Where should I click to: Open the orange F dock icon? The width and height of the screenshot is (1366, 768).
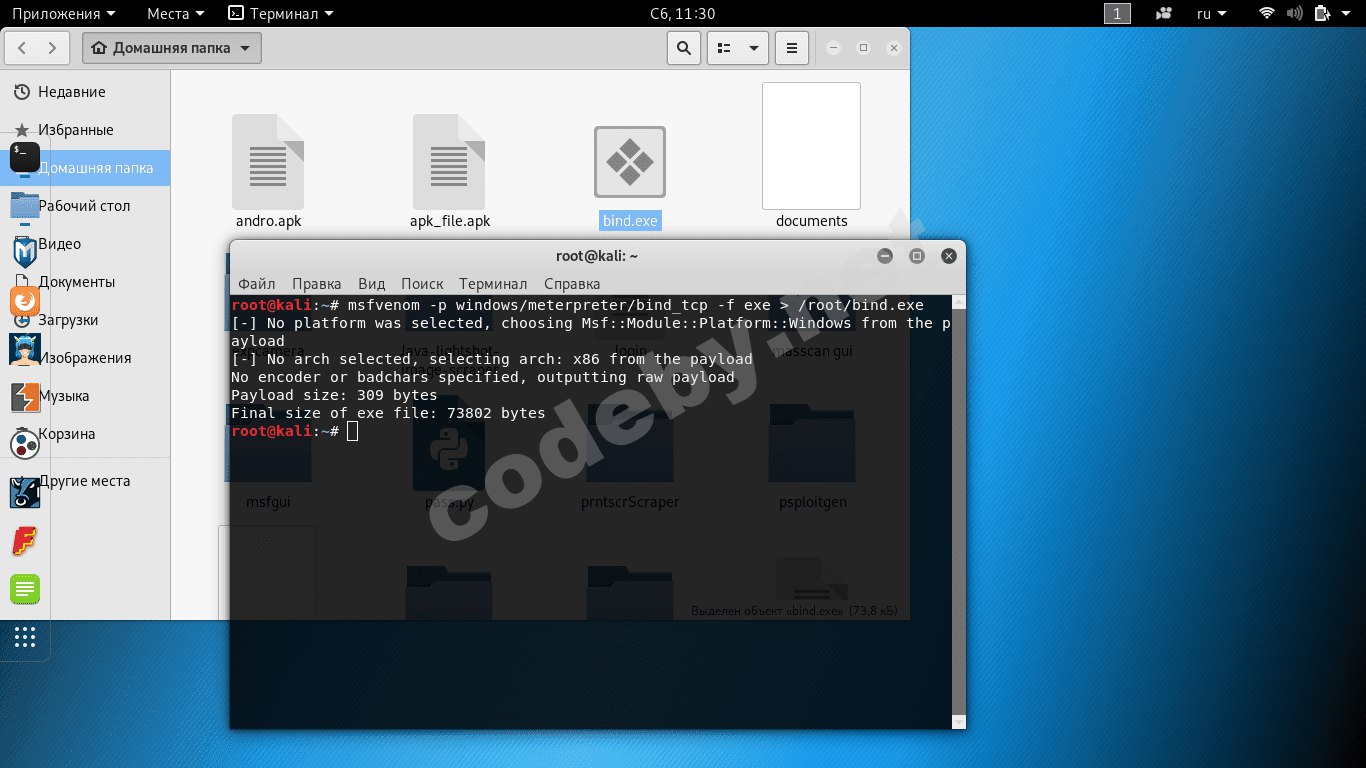tap(25, 541)
